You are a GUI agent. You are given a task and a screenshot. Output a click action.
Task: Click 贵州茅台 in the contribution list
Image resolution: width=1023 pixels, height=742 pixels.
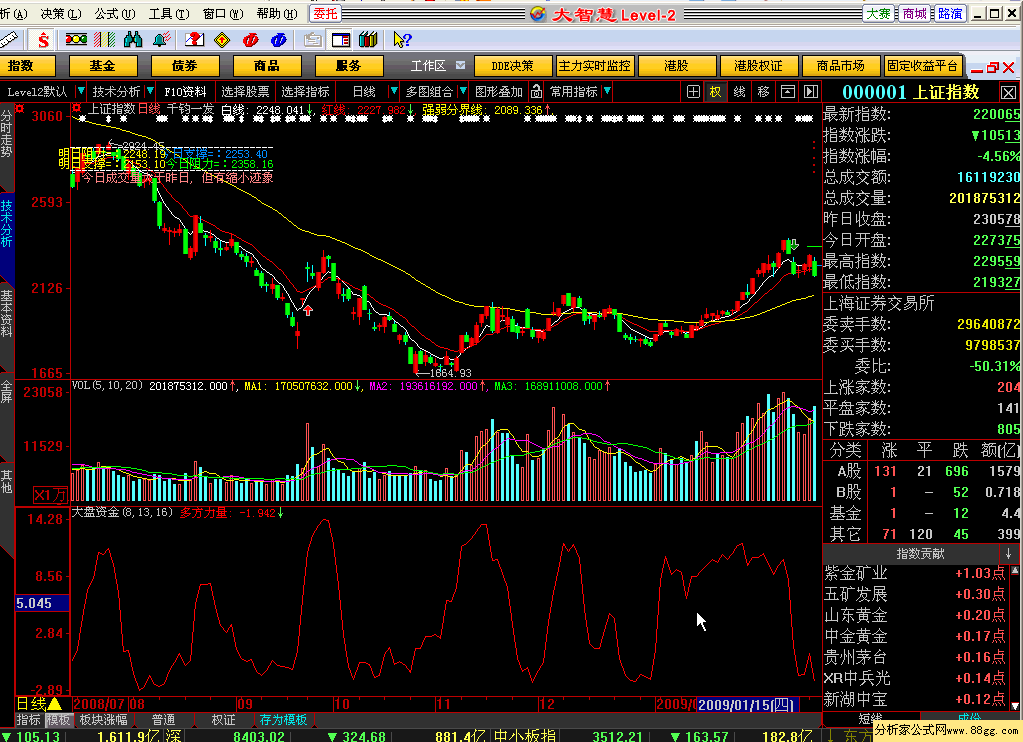pos(856,657)
